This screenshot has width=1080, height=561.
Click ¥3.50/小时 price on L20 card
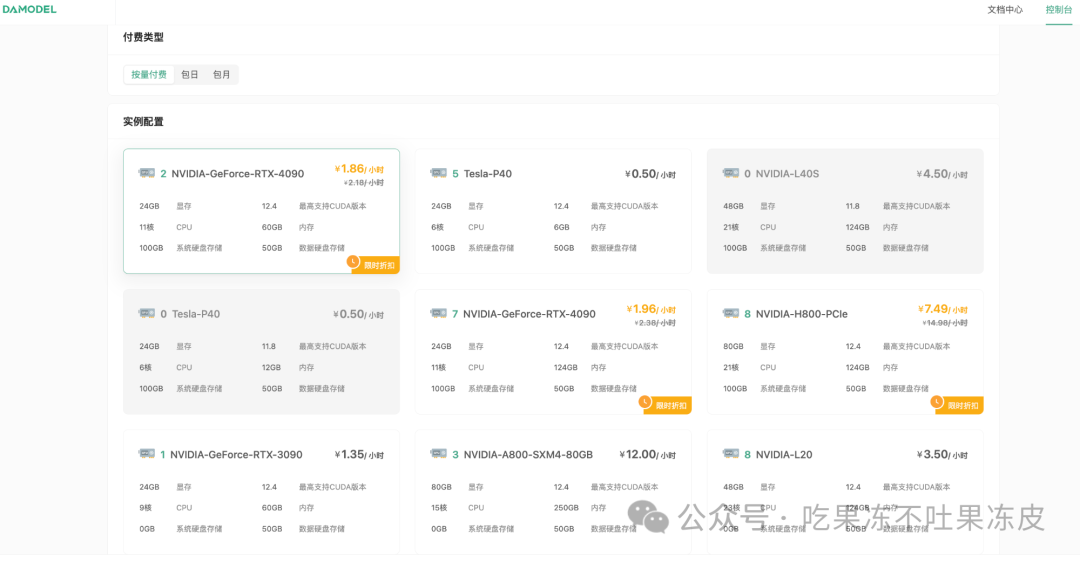pos(942,455)
